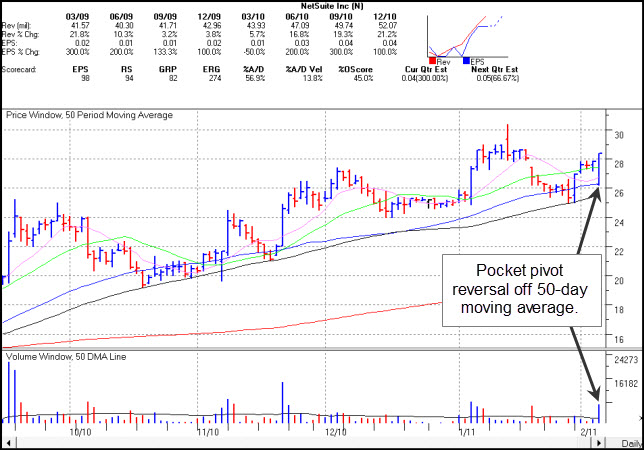The height and width of the screenshot is (450, 644).
Task: Click the %OScore value 45.0%
Action: click(363, 78)
